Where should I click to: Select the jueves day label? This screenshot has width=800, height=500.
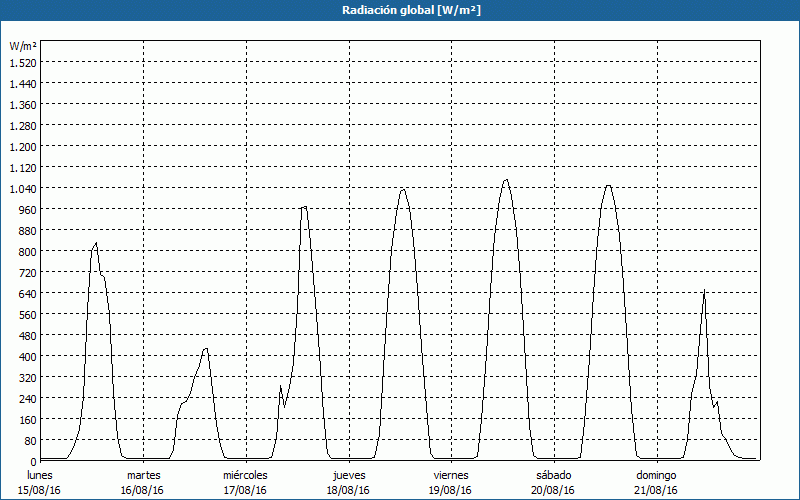pos(348,475)
